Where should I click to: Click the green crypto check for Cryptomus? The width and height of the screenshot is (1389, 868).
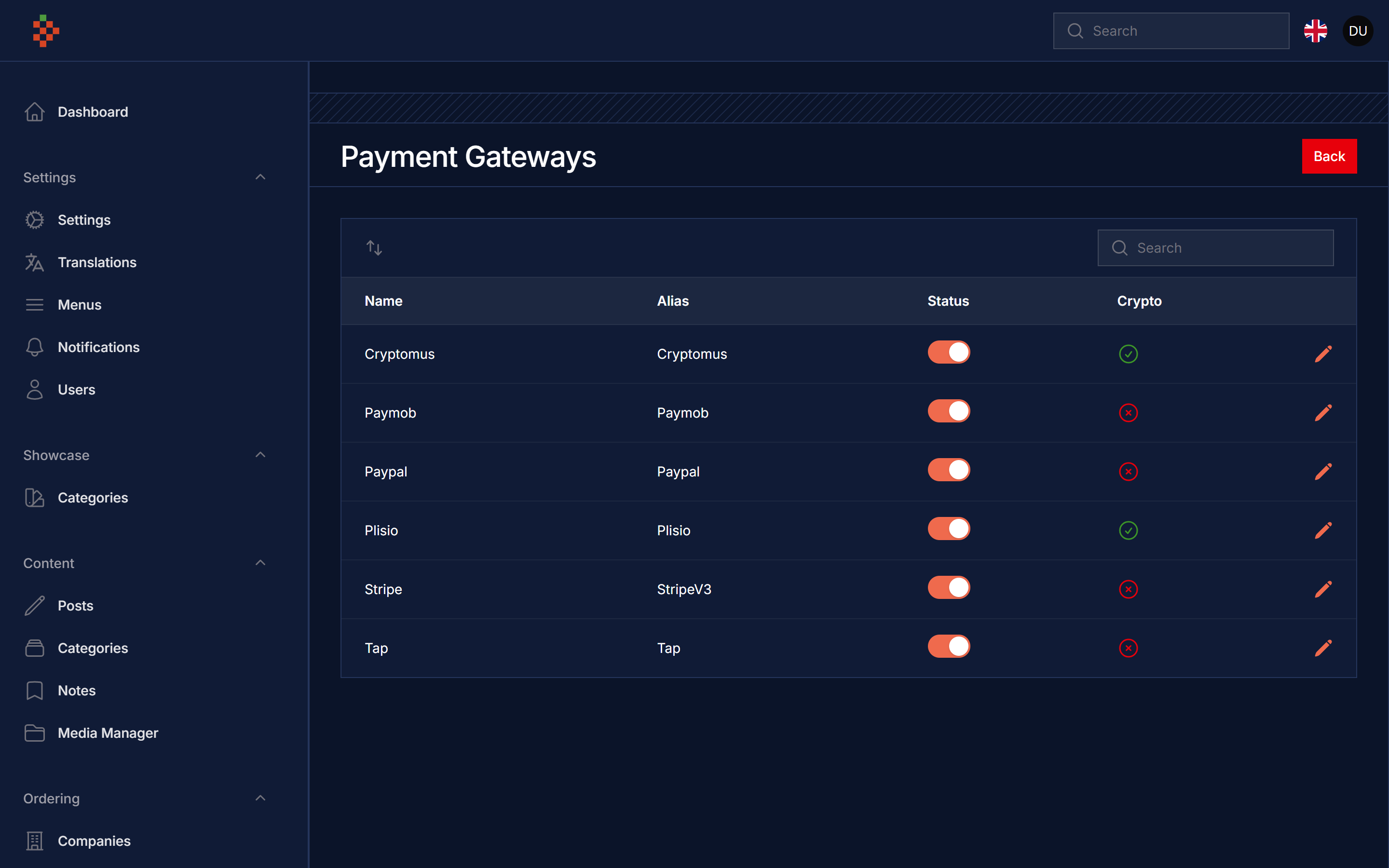1128,353
